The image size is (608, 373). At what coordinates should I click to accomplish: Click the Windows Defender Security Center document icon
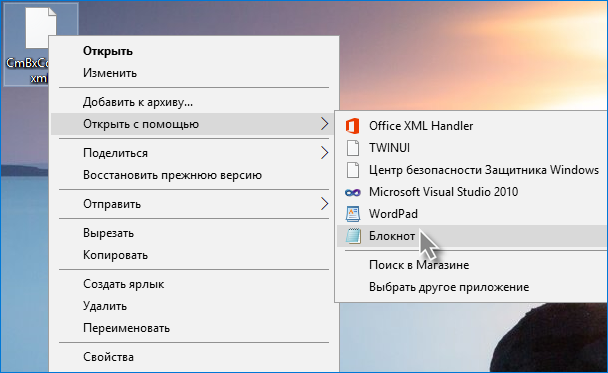pyautogui.click(x=352, y=170)
